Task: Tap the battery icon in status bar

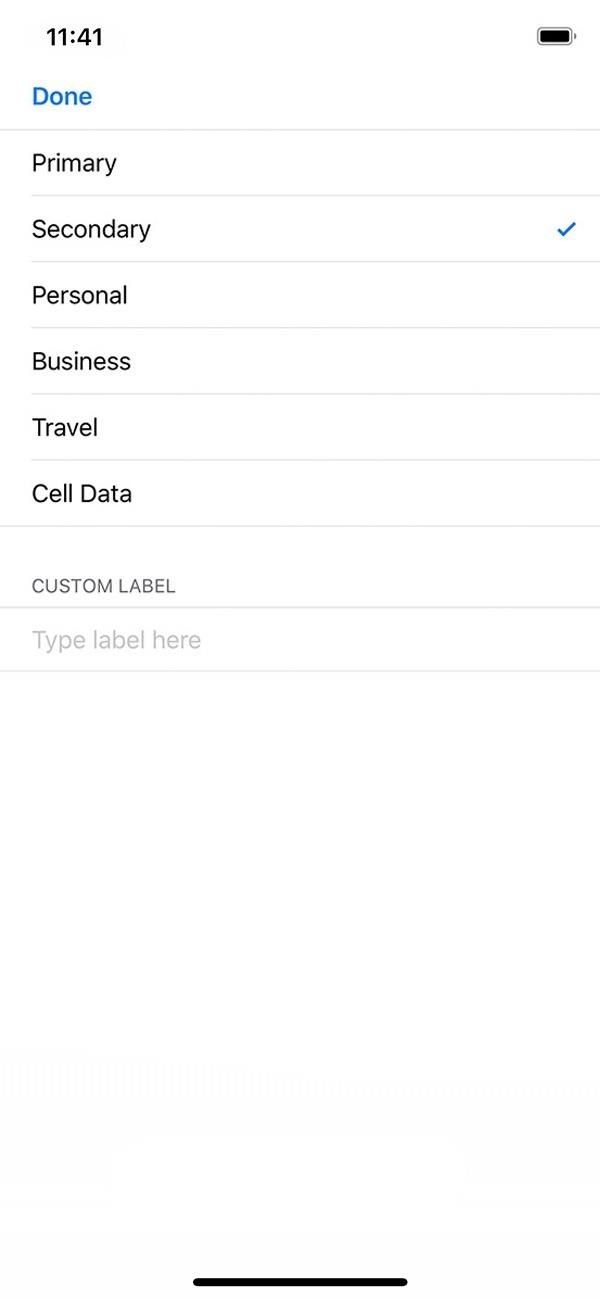Action: (x=556, y=37)
